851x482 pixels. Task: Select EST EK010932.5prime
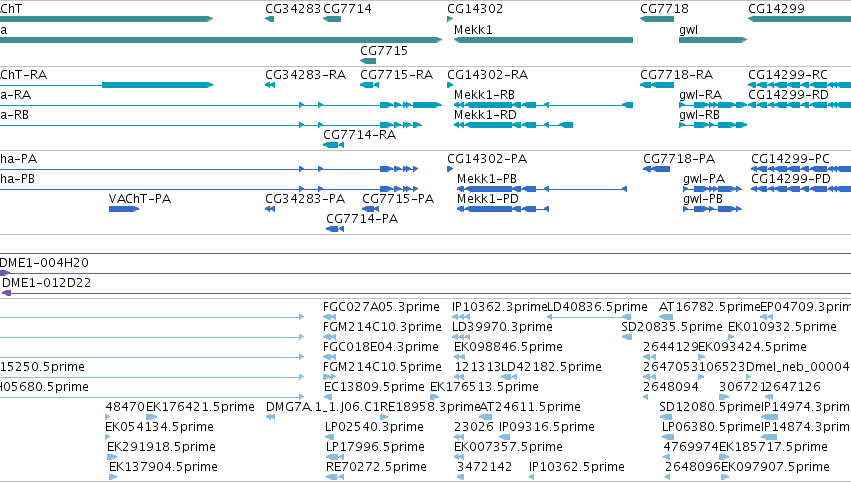782,327
